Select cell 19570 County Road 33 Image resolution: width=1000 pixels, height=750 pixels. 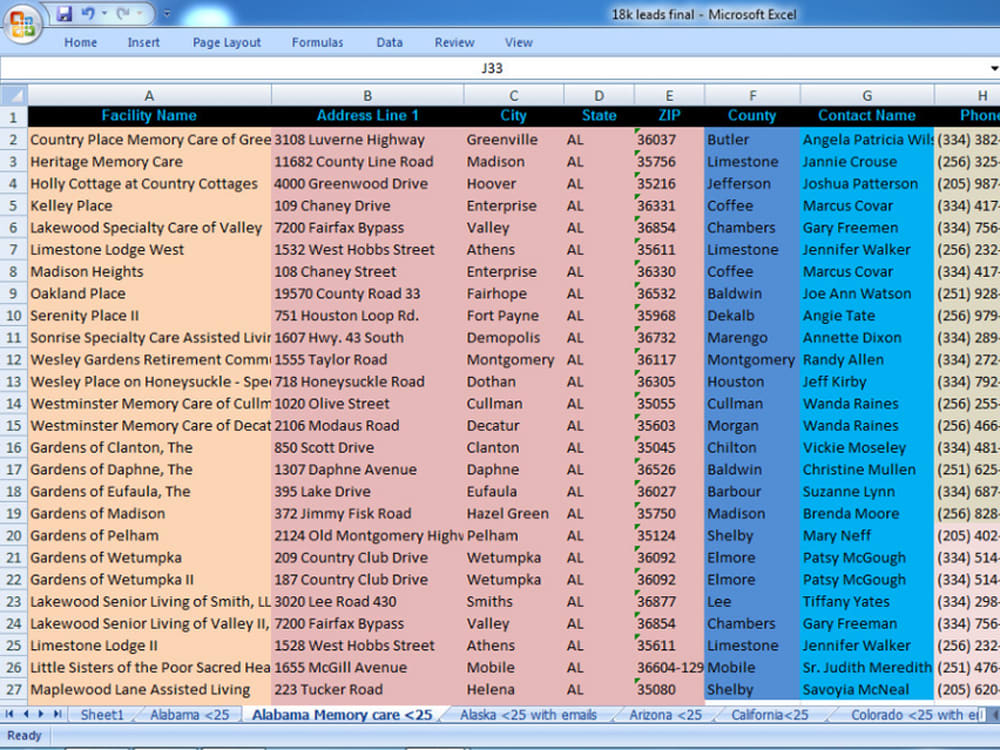(x=367, y=294)
